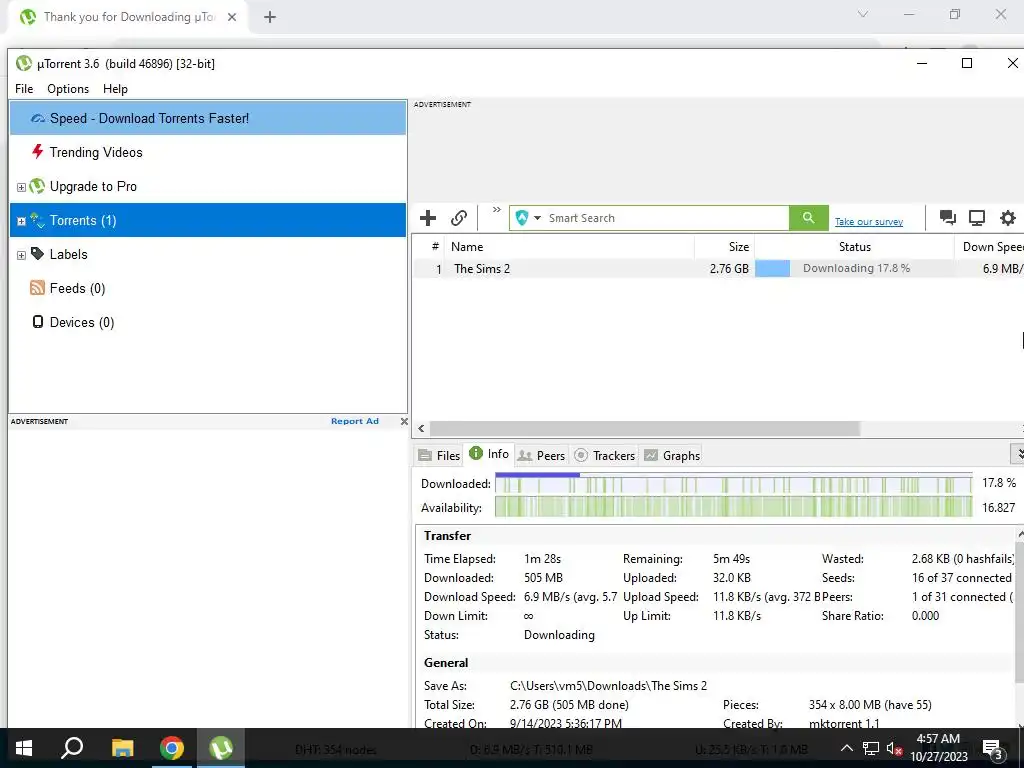Click the Add Torrent plus icon
Screen dimensions: 1024x768
point(428,217)
